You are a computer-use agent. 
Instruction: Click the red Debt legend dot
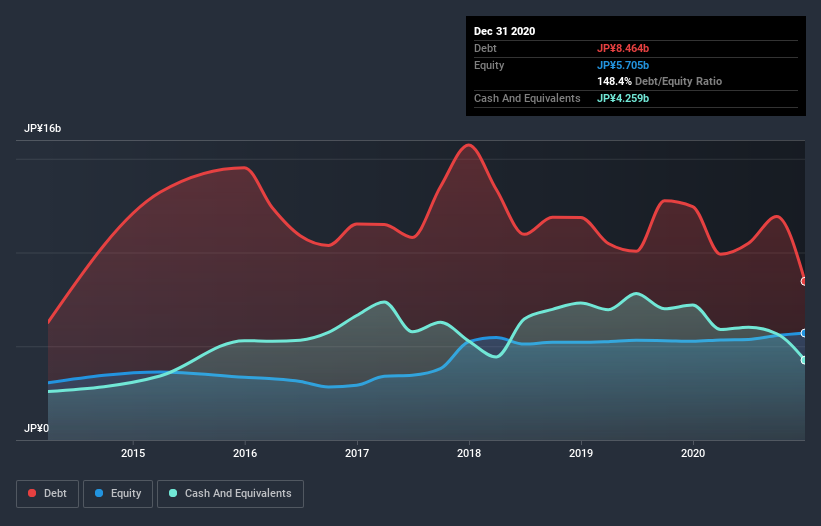pyautogui.click(x=32, y=493)
